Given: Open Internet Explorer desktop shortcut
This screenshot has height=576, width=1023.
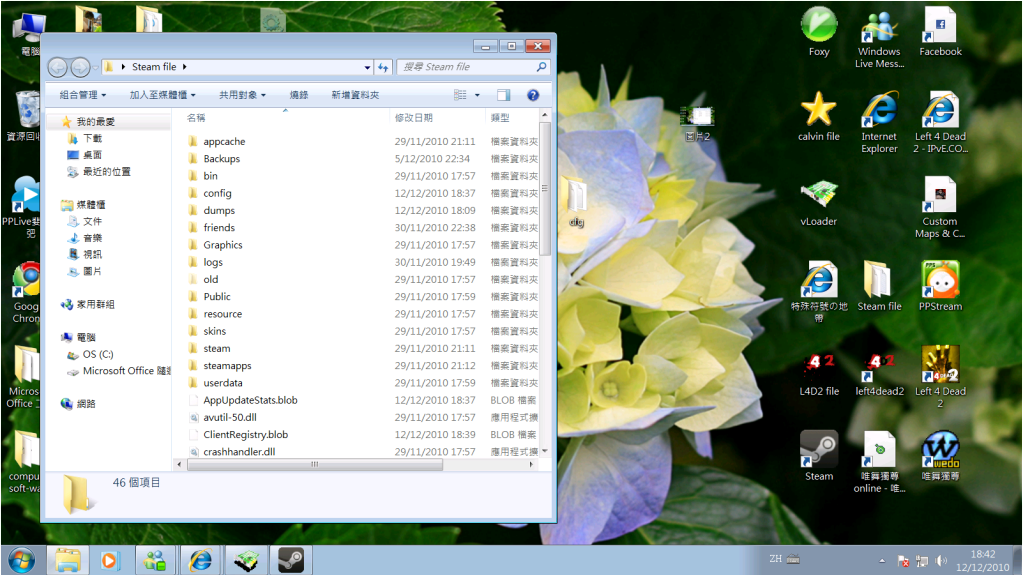Looking at the screenshot, I should (x=879, y=110).
